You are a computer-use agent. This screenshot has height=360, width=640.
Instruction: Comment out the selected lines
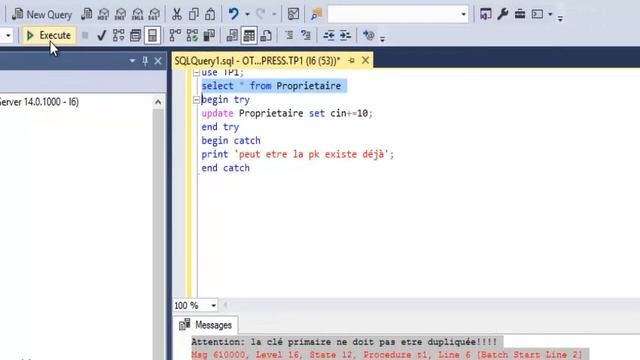tap(289, 36)
